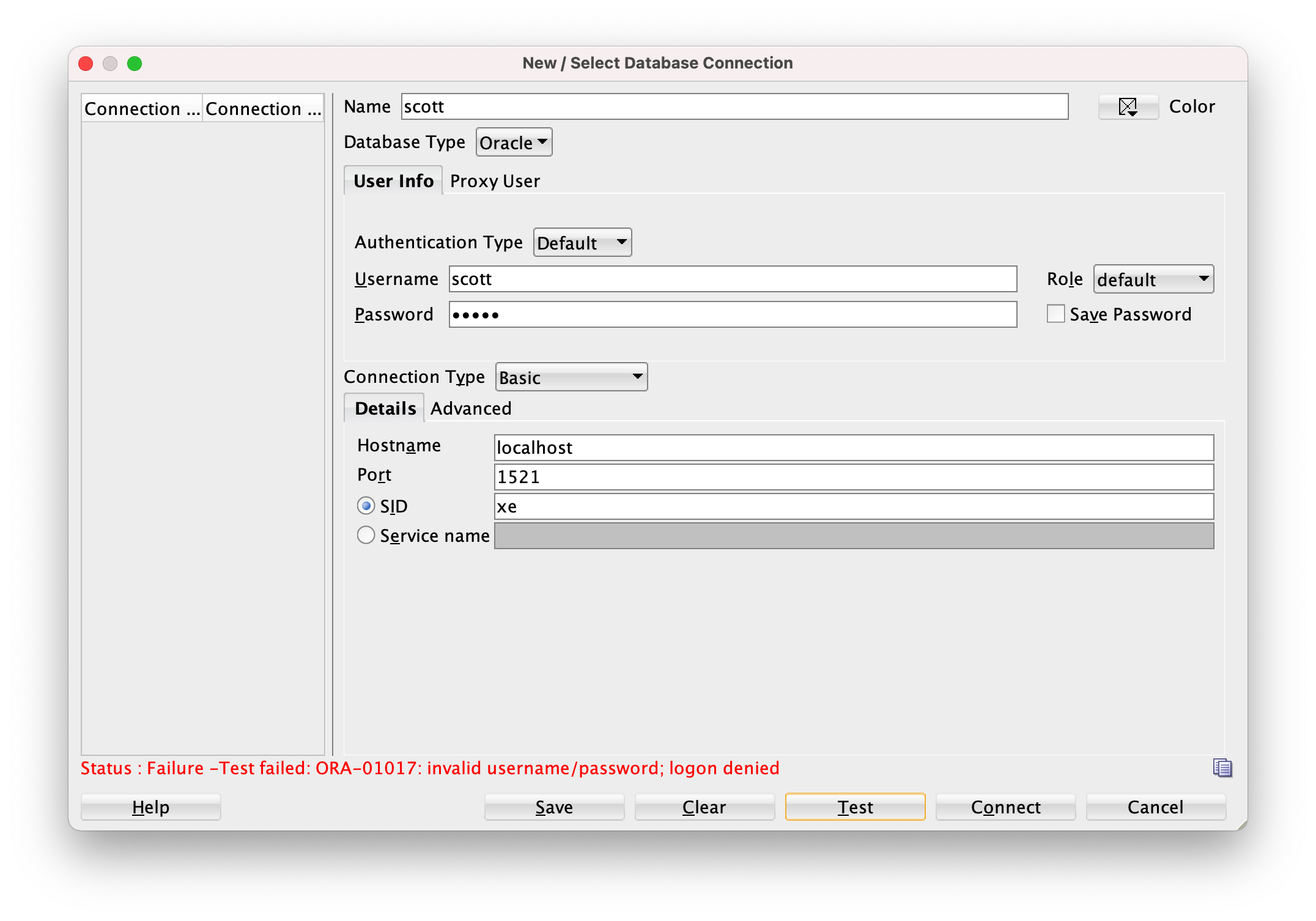The height and width of the screenshot is (921, 1316).
Task: Expand the Authentication Type dropdown
Action: (x=582, y=243)
